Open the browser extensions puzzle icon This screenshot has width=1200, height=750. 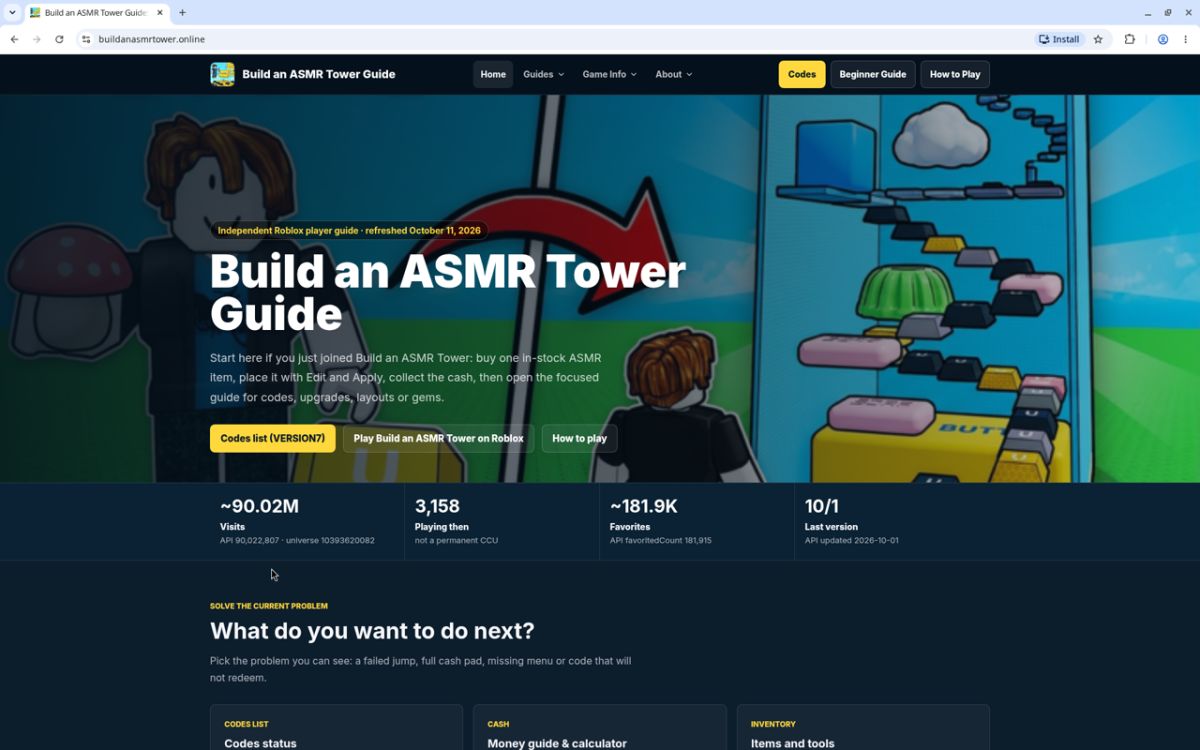click(x=1130, y=39)
